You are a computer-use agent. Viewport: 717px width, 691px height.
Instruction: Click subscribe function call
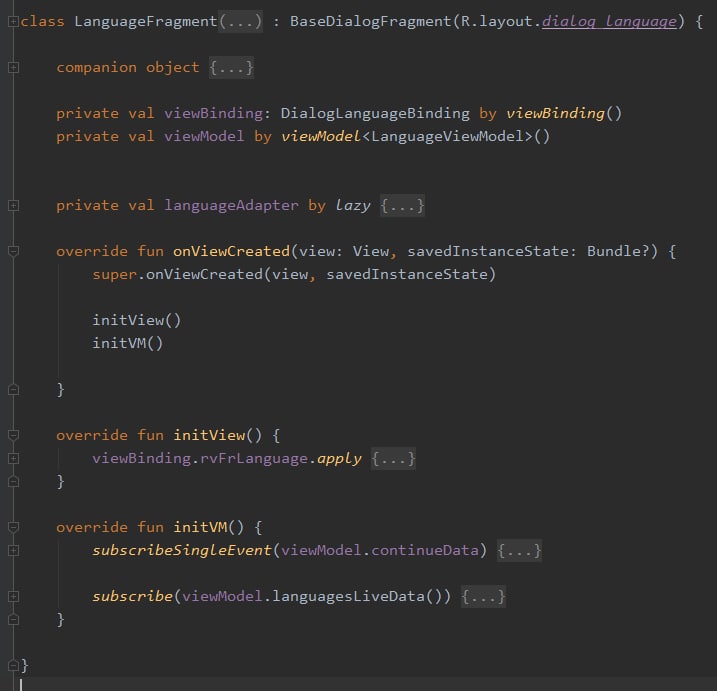(x=132, y=596)
